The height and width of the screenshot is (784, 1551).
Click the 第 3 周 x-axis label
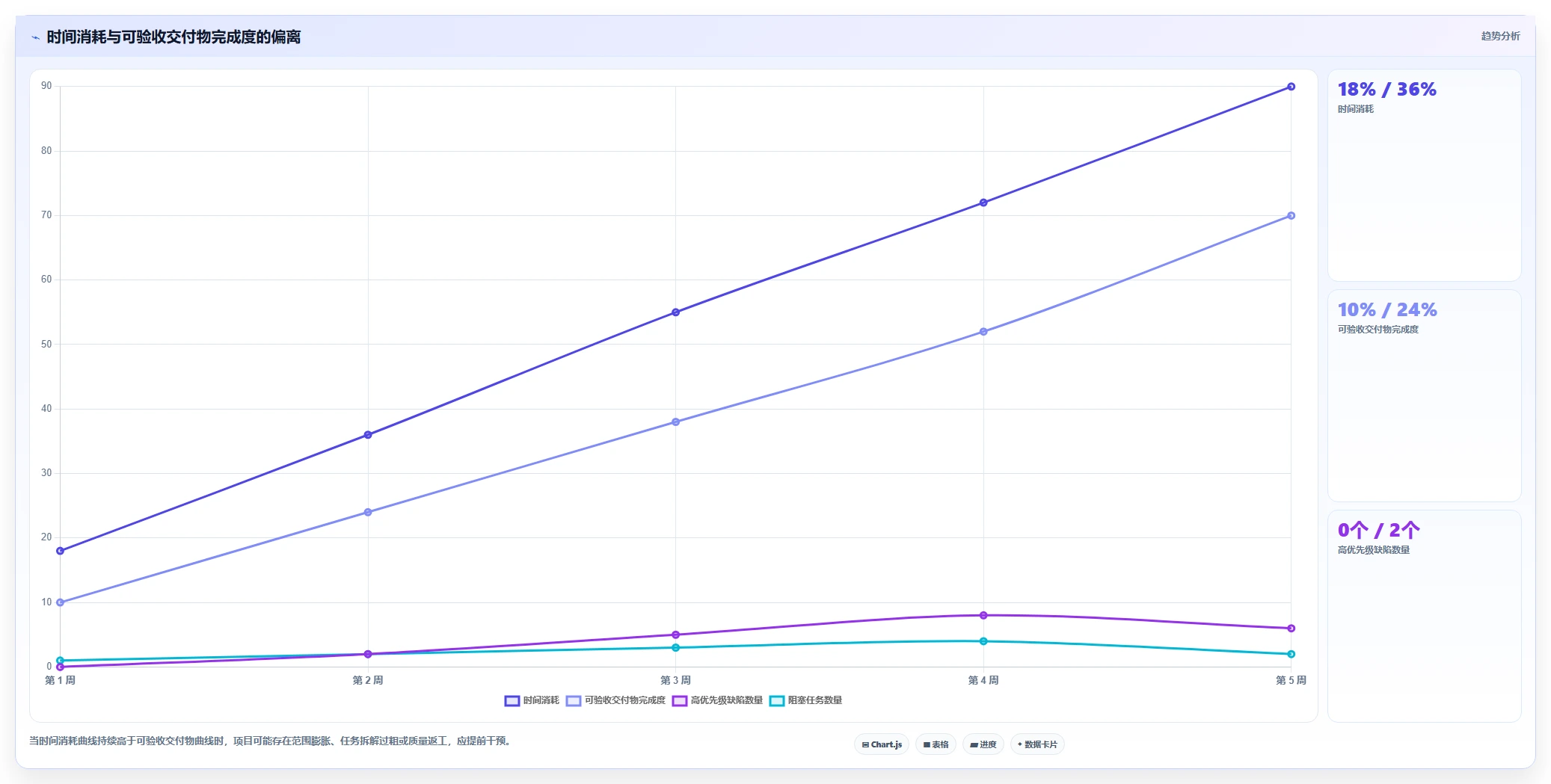pos(676,680)
